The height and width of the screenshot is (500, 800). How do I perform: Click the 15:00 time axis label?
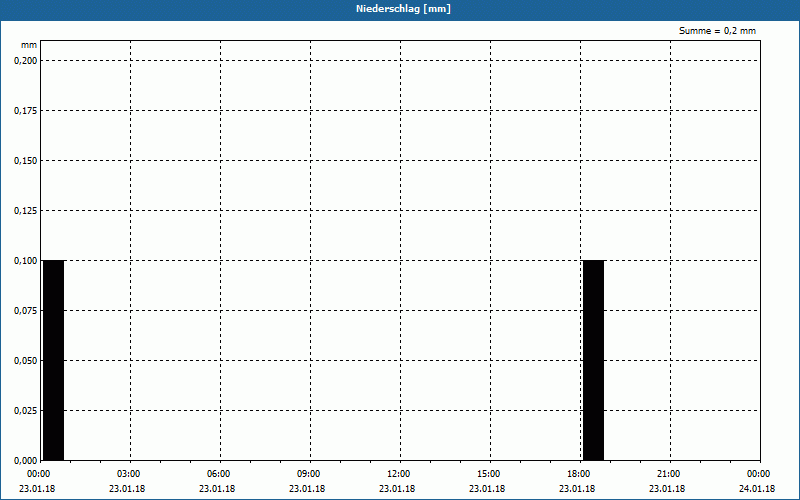coord(490,474)
